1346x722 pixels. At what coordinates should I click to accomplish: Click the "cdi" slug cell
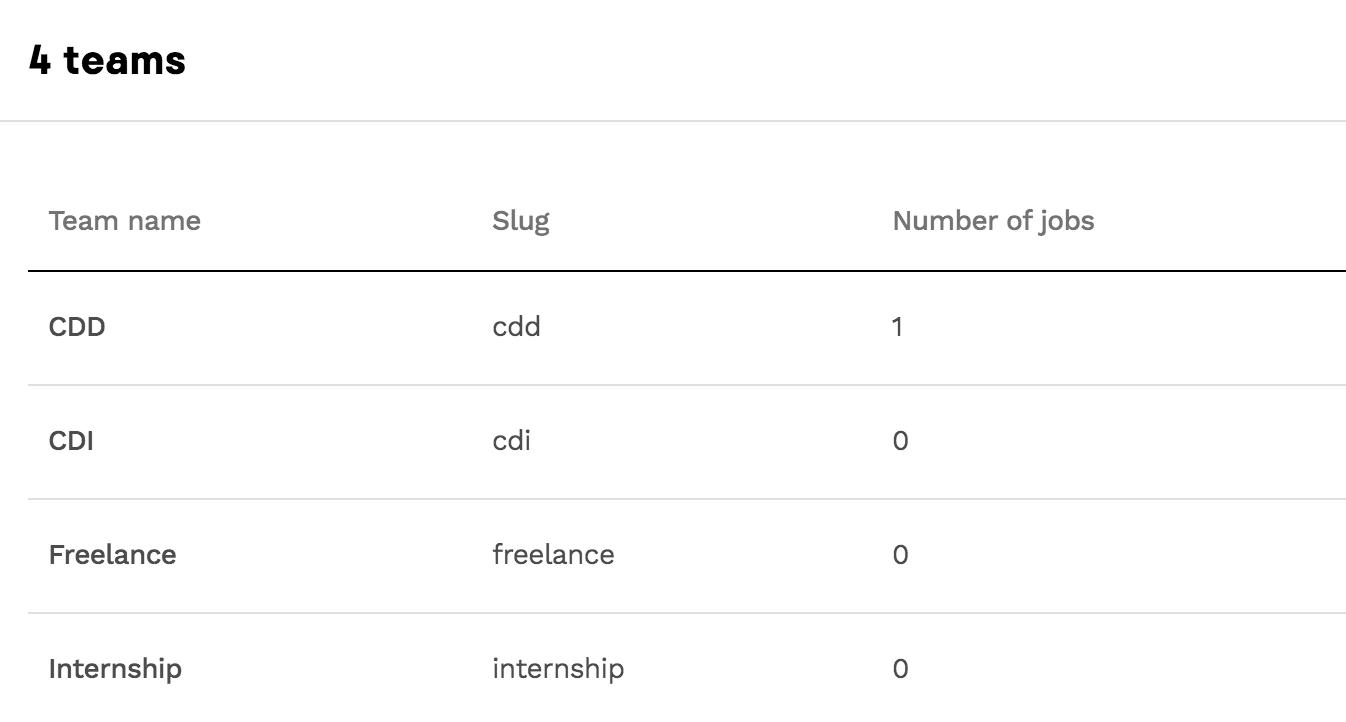click(x=511, y=441)
